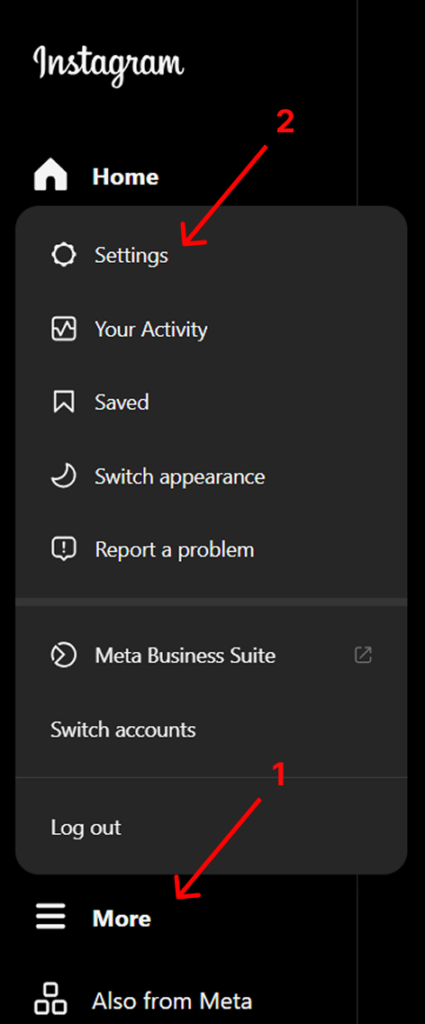
Task: Click the moon icon for appearance
Action: coord(63,476)
